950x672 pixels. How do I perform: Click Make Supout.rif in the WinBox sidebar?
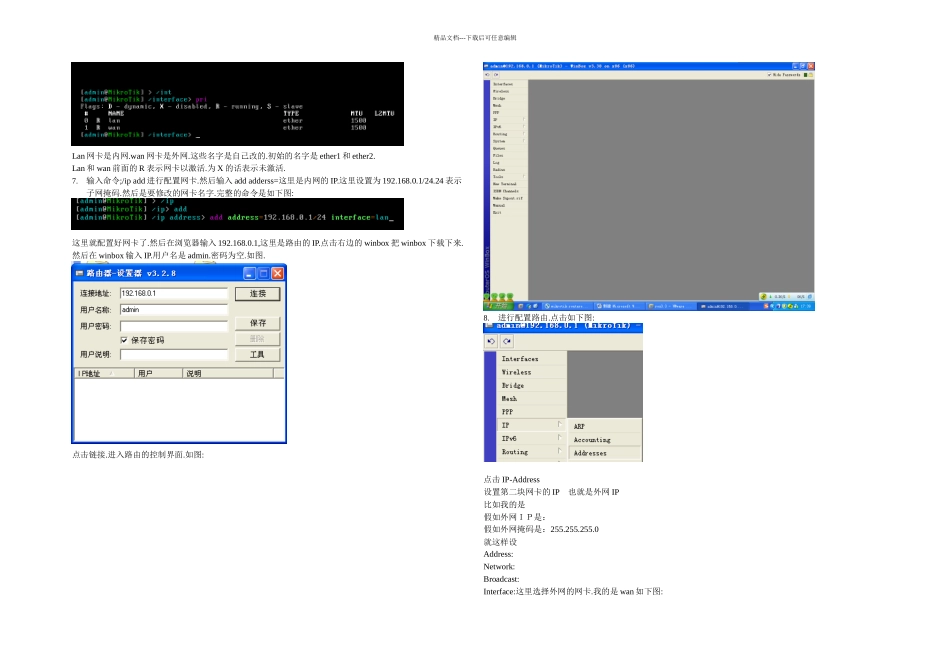508,198
